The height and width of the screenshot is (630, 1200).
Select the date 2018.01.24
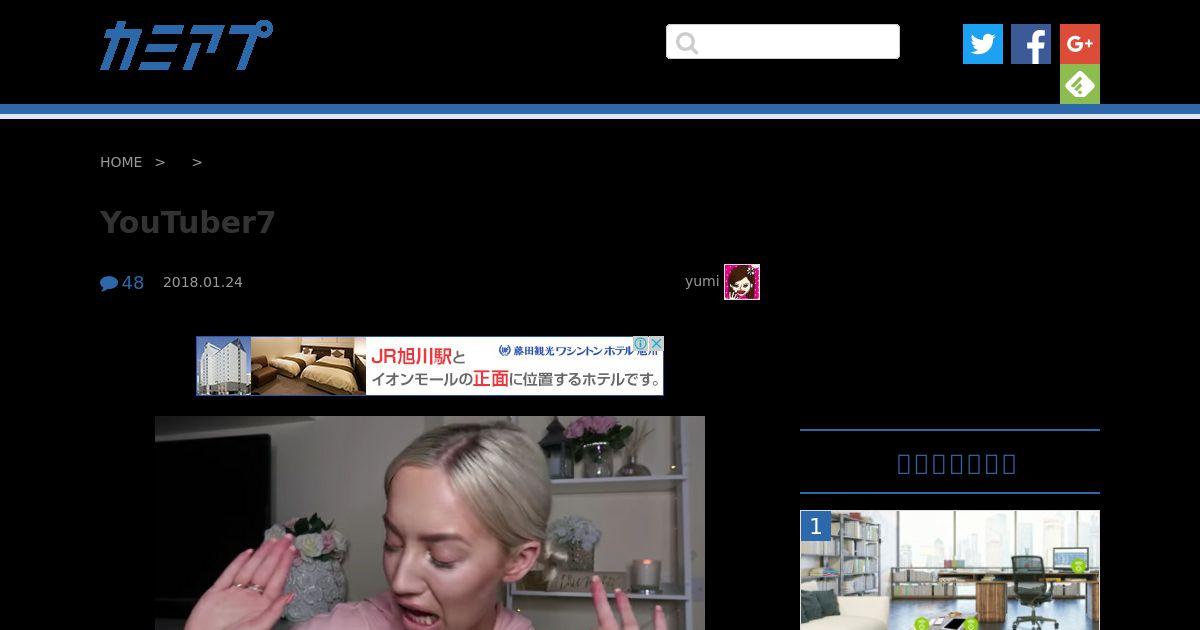click(203, 282)
